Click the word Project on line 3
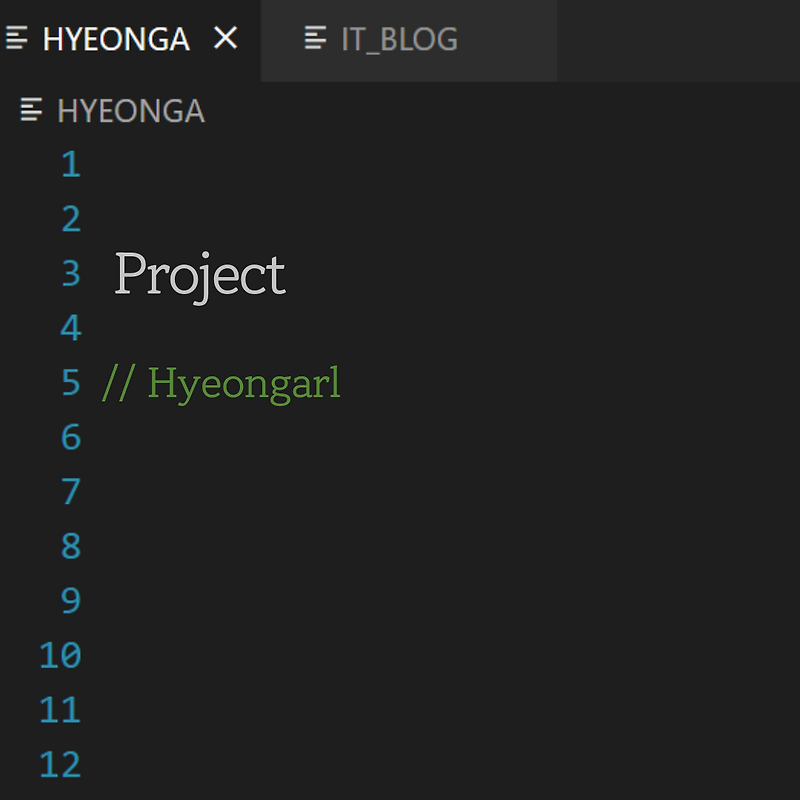 pyautogui.click(x=200, y=277)
